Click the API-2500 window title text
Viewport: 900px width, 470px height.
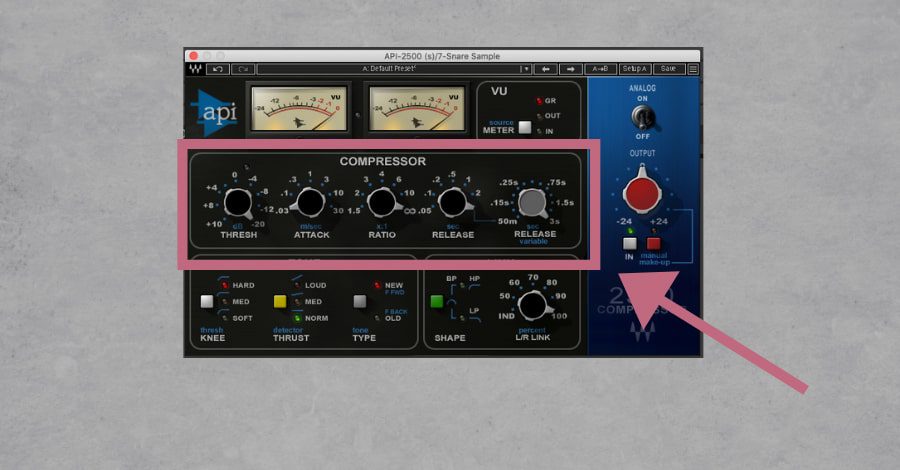(x=442, y=56)
